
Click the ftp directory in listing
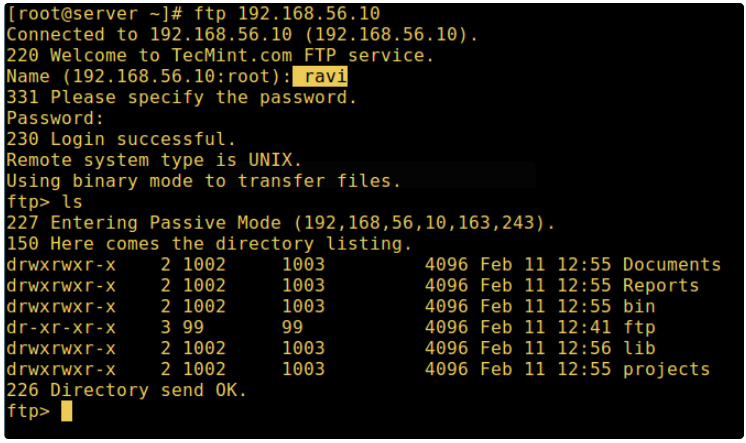[x=638, y=328]
